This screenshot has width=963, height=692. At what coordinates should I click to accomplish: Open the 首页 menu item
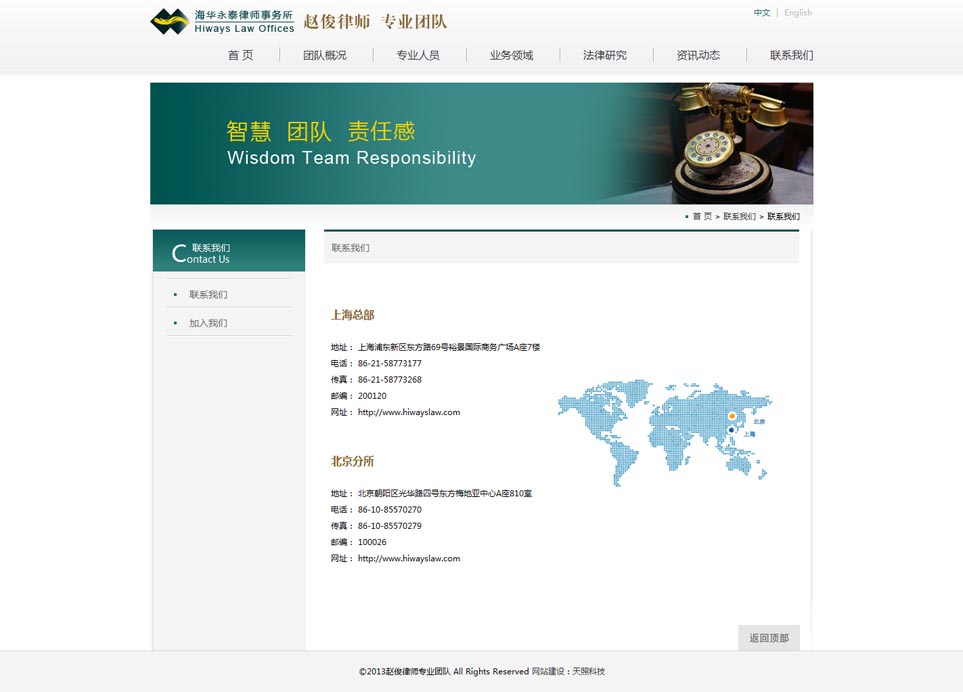click(240, 55)
